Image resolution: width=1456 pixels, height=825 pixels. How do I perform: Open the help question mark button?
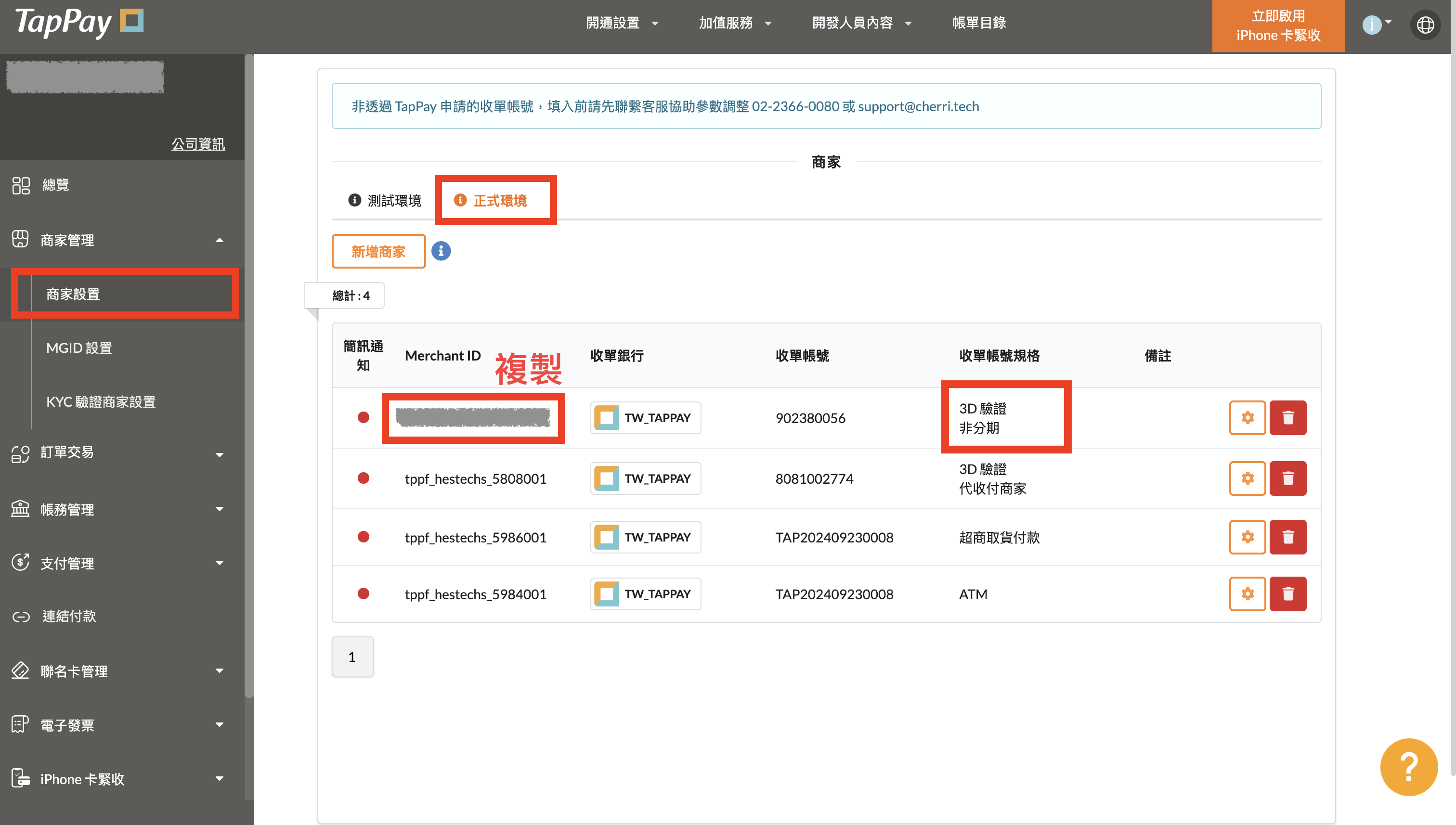1409,767
